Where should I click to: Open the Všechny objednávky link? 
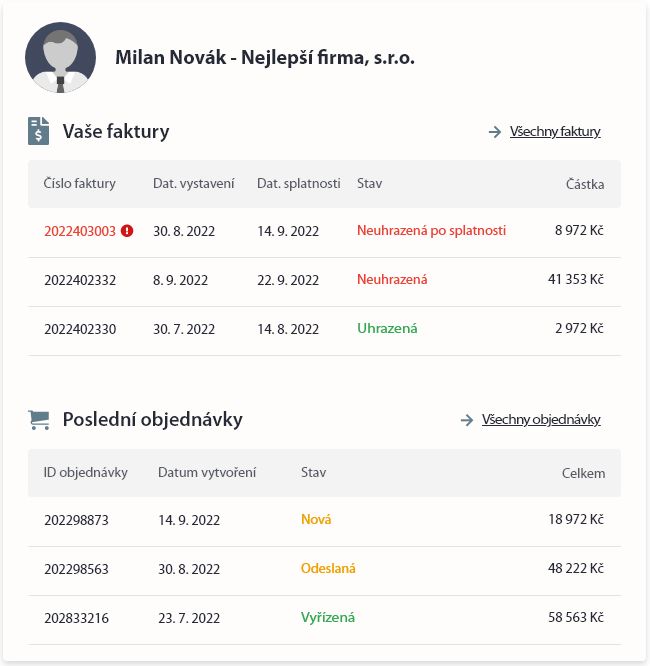click(541, 420)
